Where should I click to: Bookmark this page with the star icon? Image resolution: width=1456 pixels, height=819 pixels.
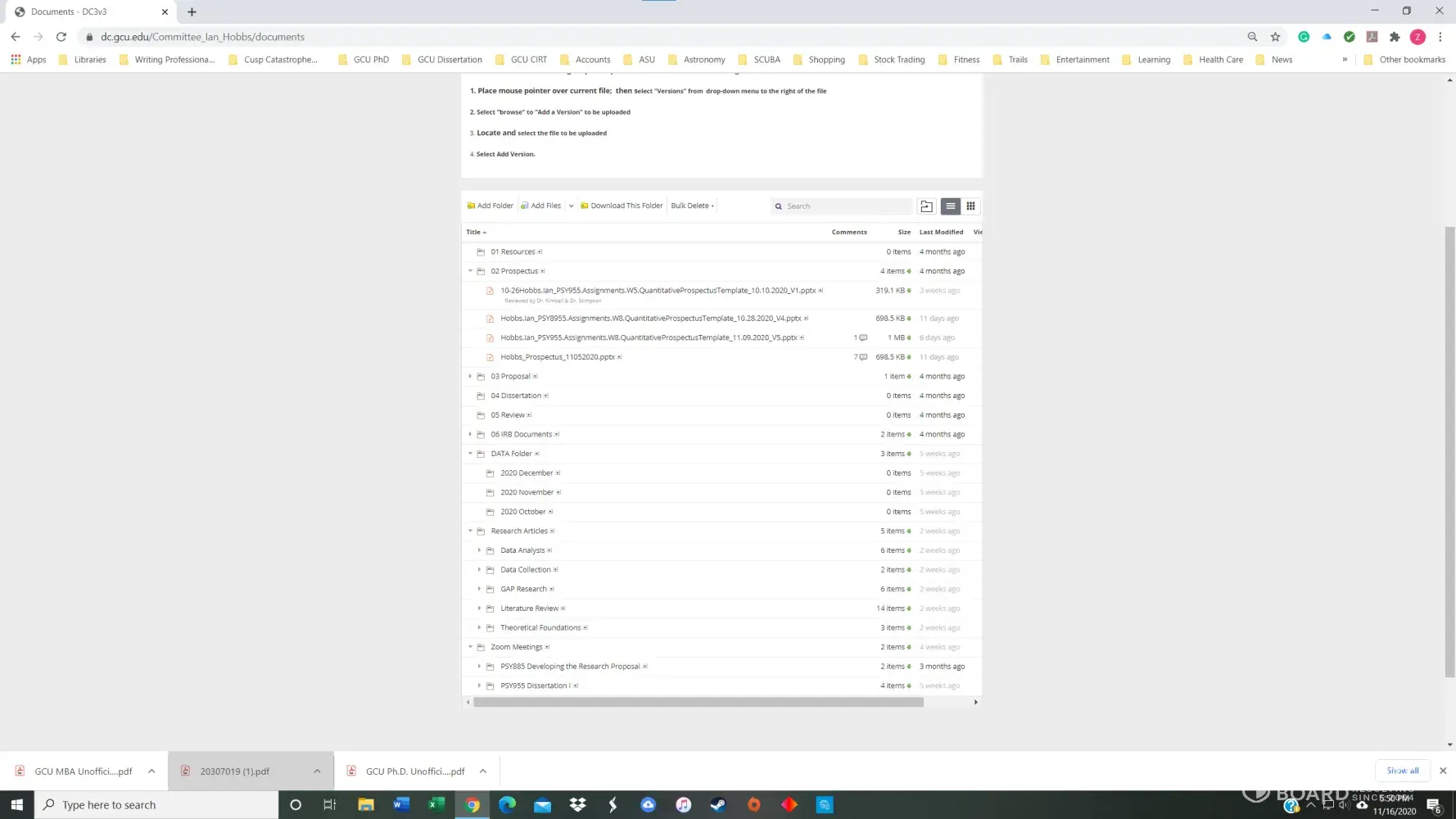click(x=1275, y=37)
